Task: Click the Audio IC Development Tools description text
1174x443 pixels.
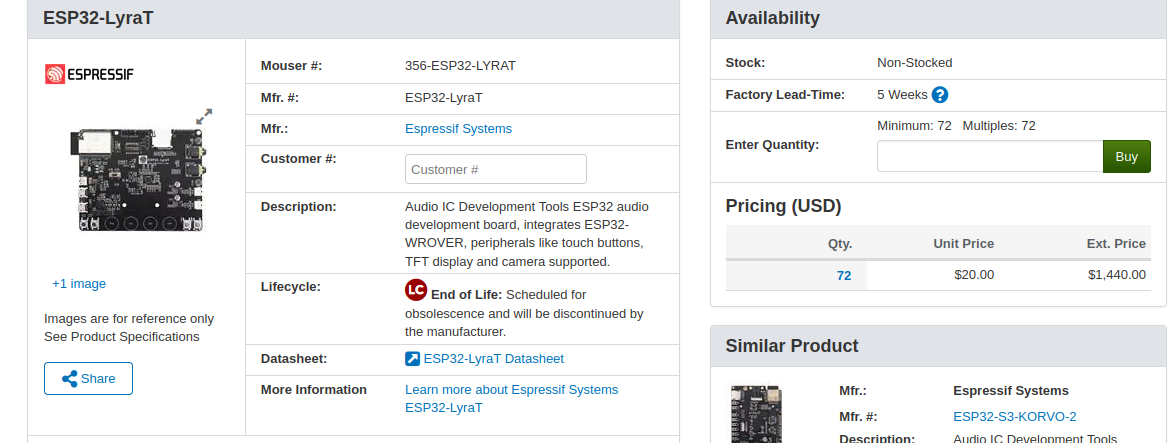Action: pyautogui.click(x=527, y=234)
